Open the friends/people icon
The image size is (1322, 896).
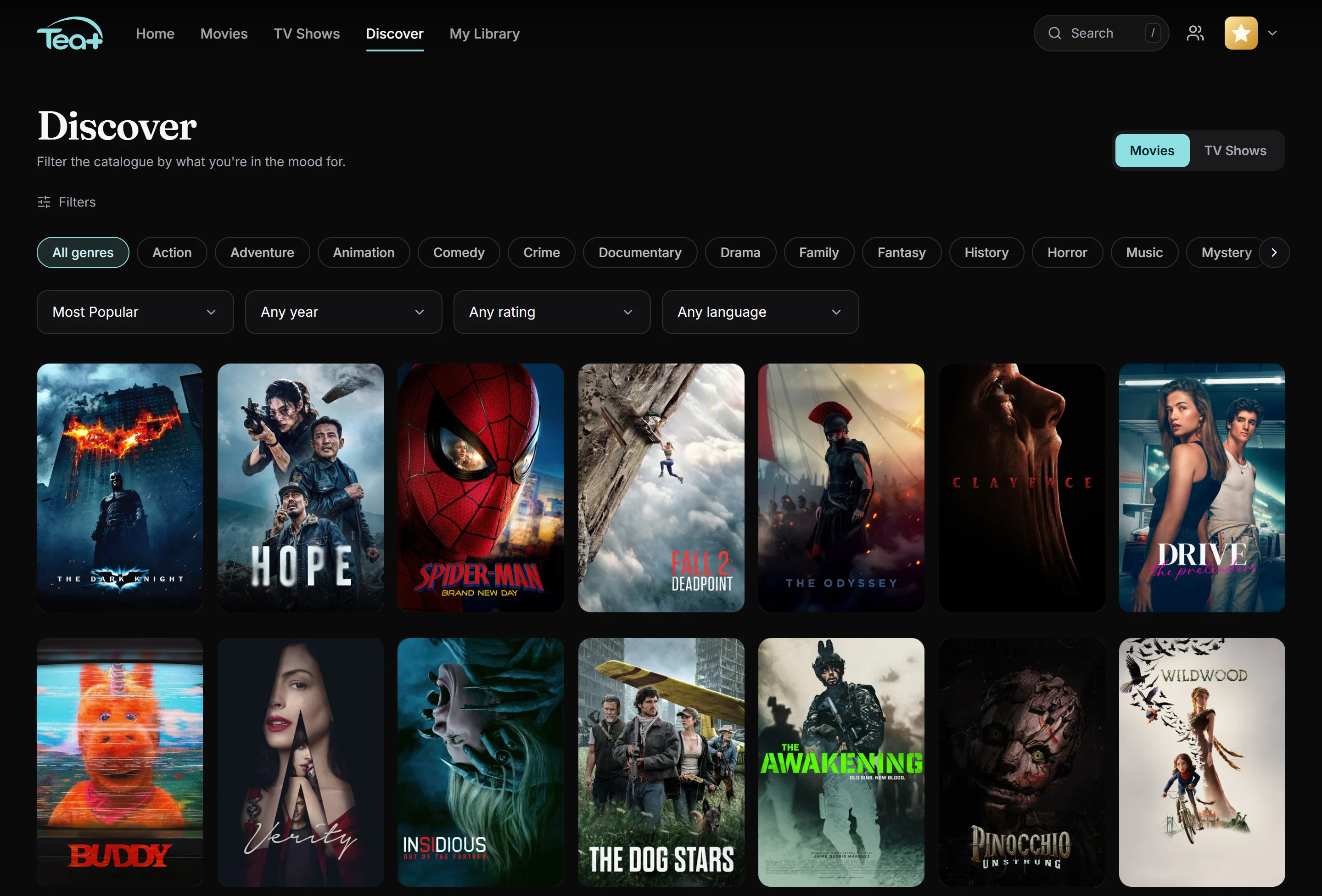click(1195, 33)
